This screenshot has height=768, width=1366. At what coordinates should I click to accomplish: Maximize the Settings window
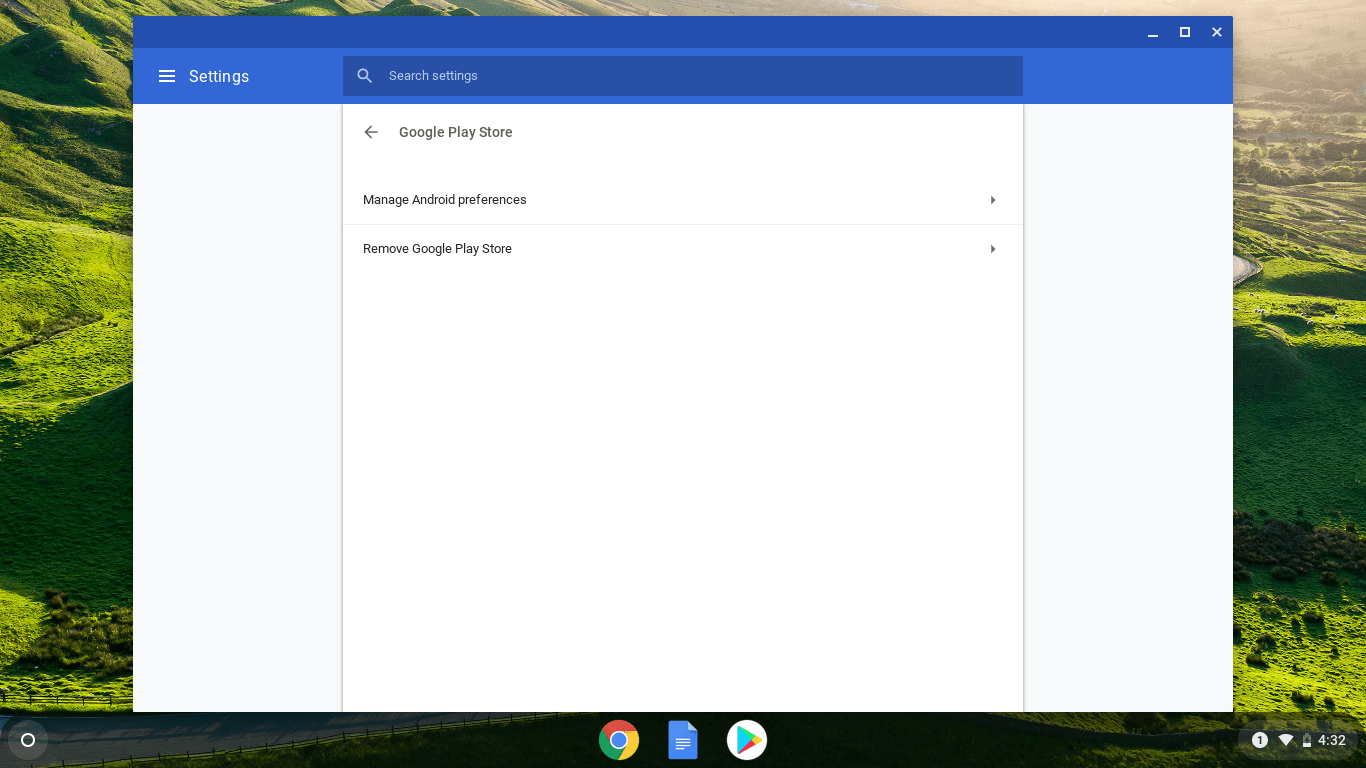tap(1185, 32)
